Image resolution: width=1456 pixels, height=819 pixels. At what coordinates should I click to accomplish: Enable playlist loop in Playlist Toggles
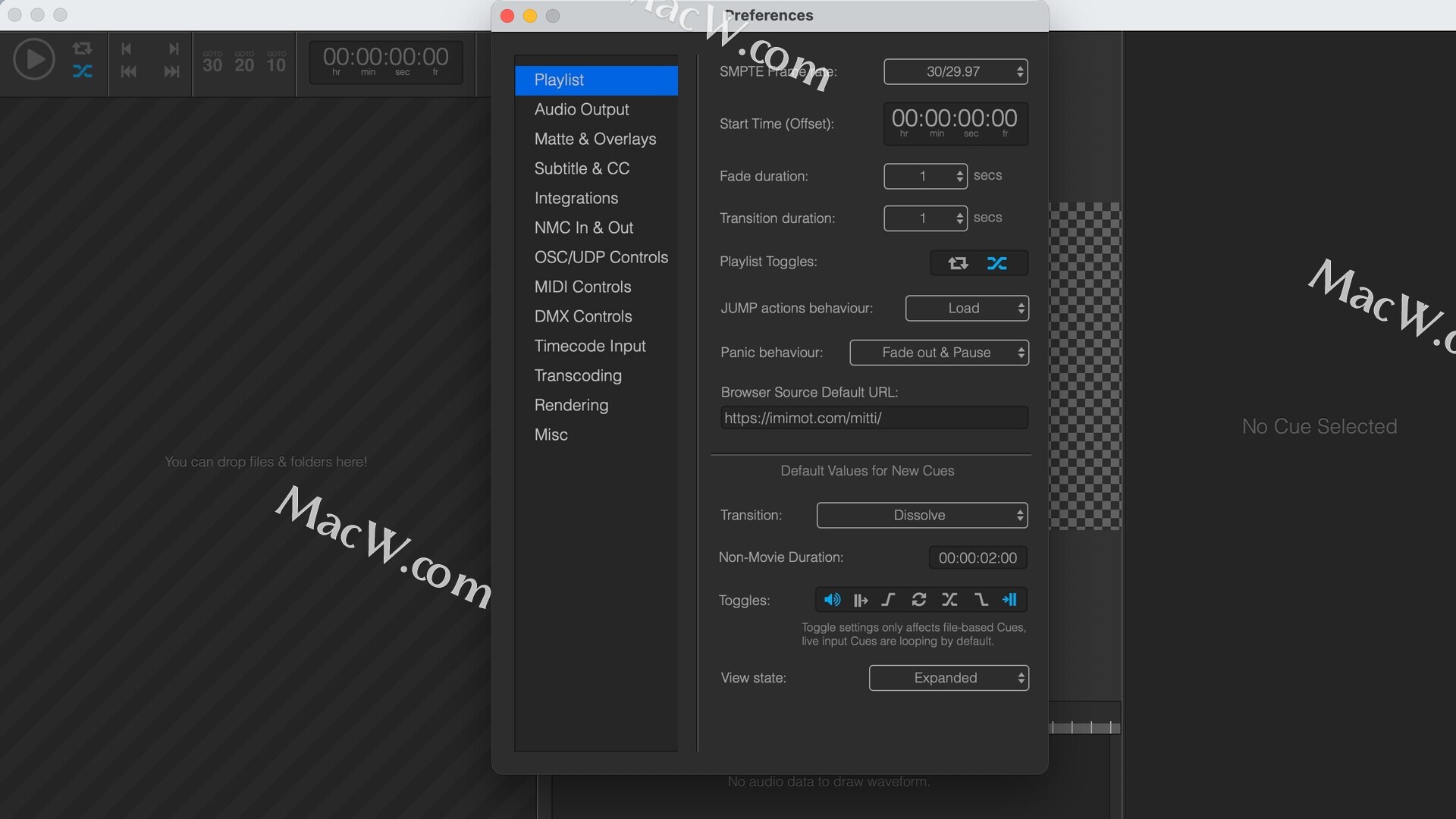[958, 263]
